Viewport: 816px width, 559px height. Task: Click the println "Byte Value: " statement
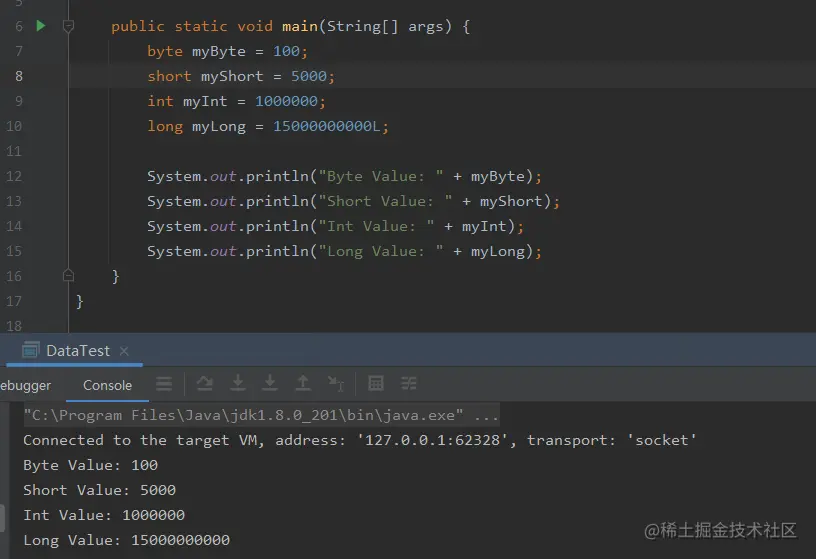[345, 176]
